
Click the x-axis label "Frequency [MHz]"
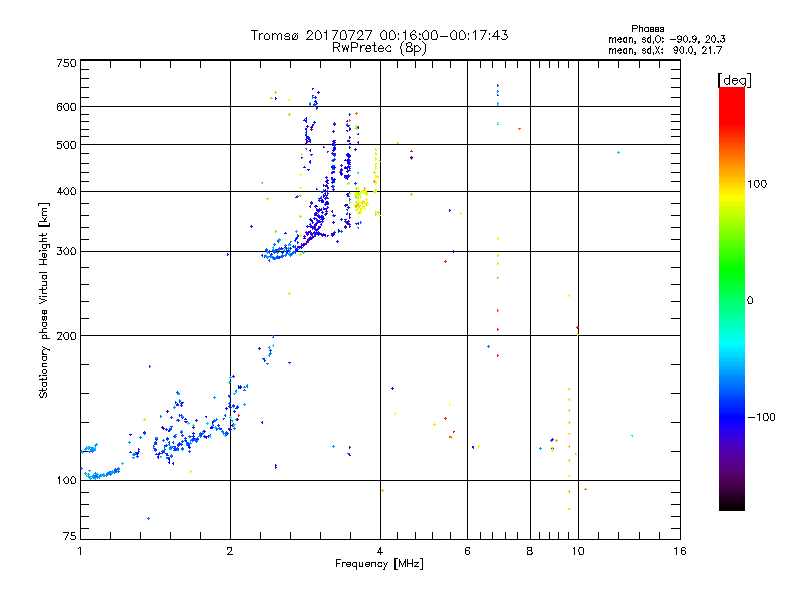click(379, 564)
